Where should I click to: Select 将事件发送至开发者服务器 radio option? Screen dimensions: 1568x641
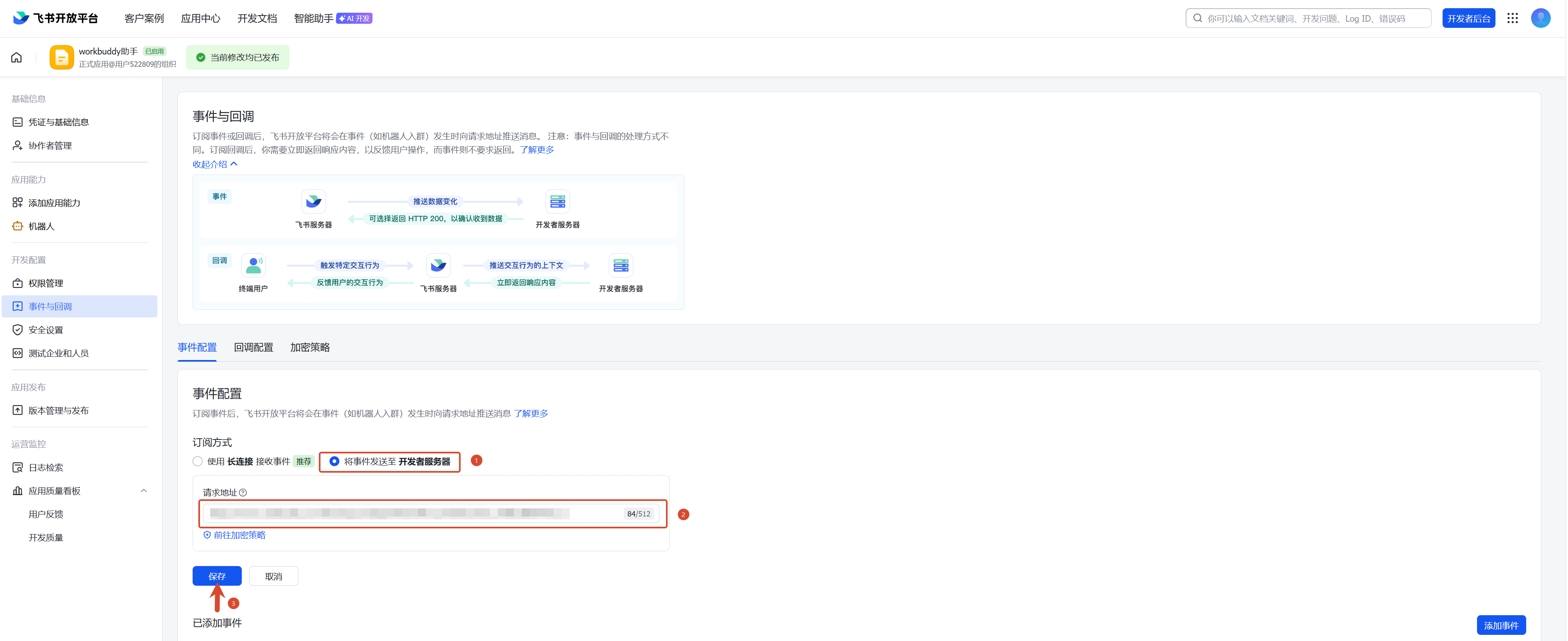(334, 462)
